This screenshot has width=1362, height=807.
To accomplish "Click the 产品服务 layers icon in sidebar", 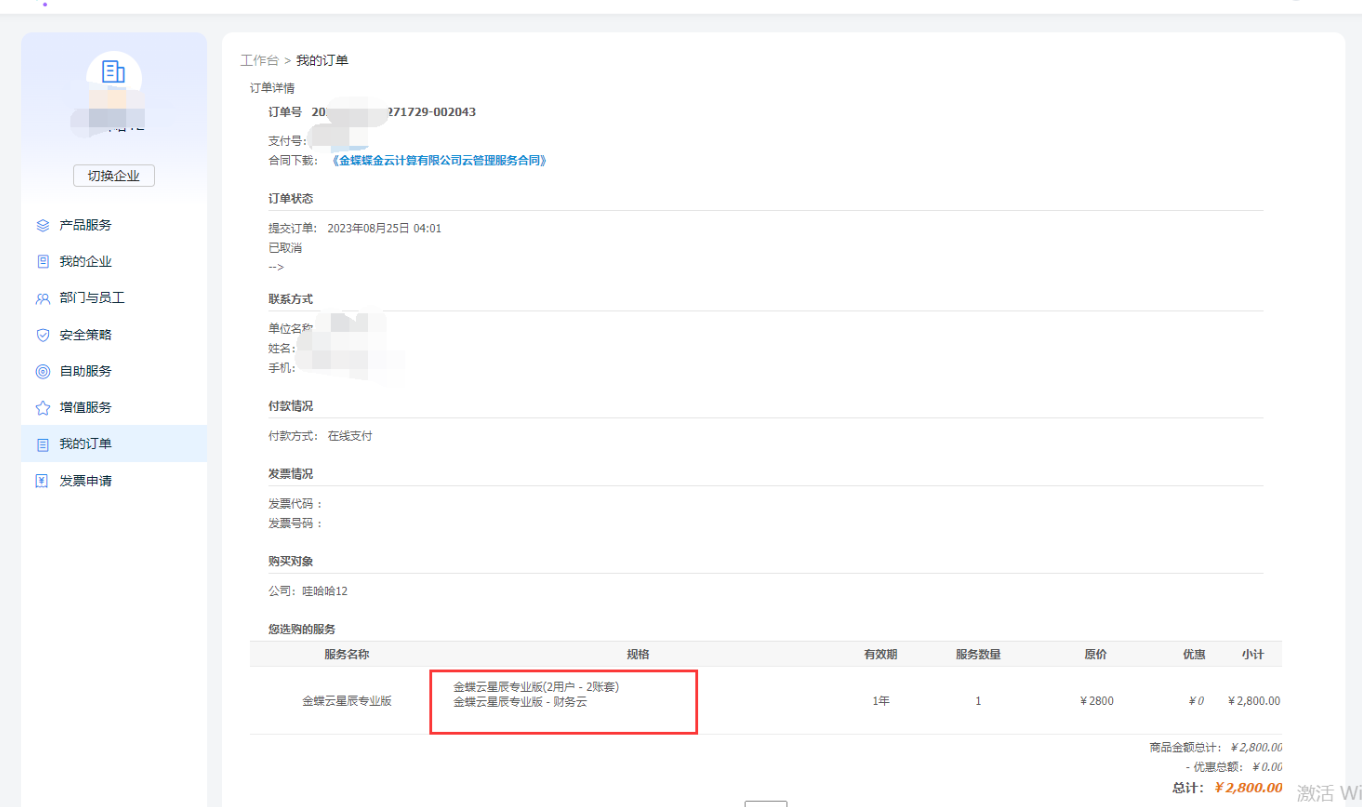I will click(43, 226).
